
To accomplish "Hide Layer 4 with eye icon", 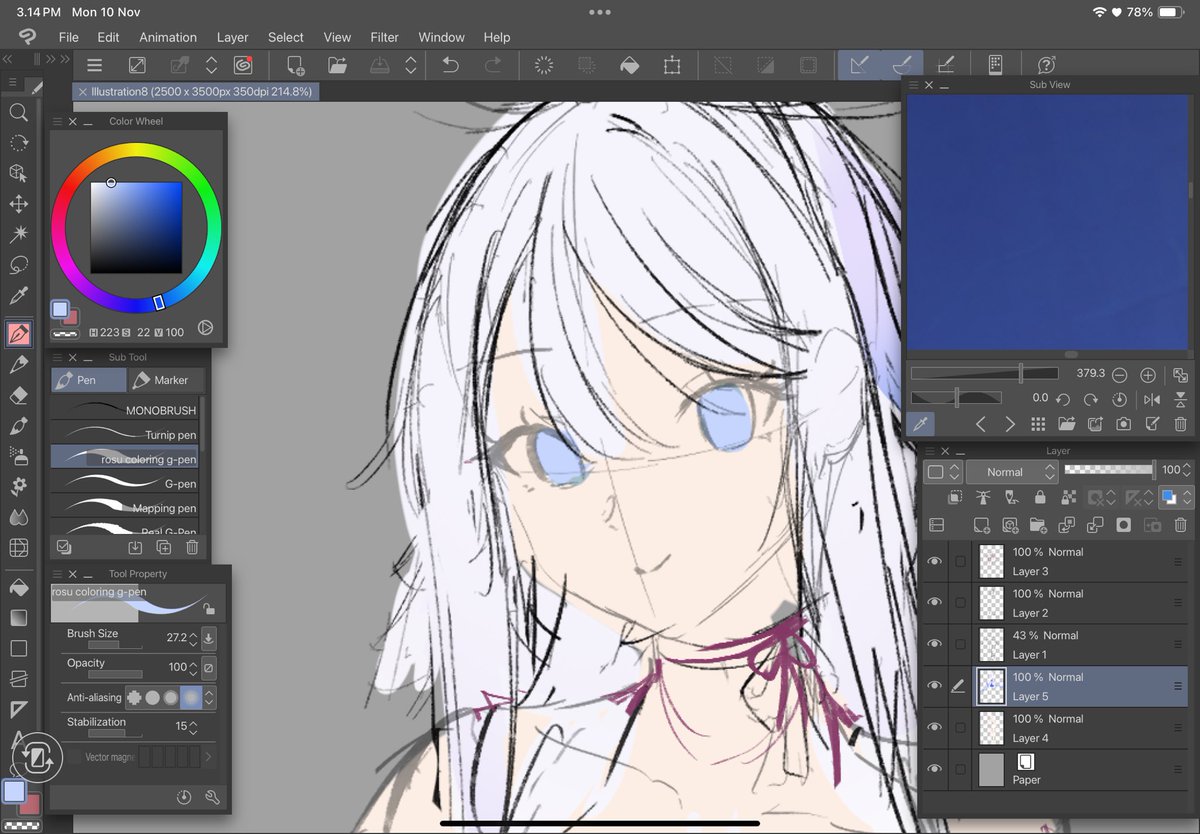I will (x=934, y=728).
